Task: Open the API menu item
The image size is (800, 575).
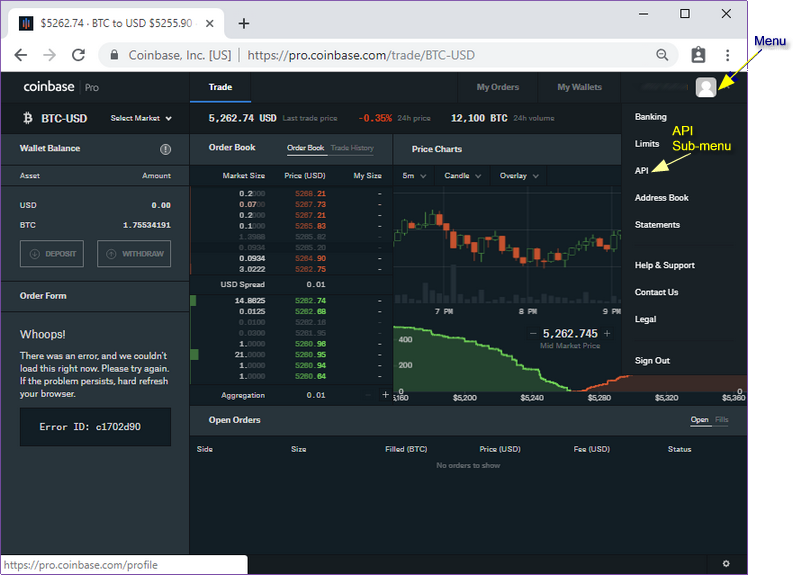Action: [641, 170]
